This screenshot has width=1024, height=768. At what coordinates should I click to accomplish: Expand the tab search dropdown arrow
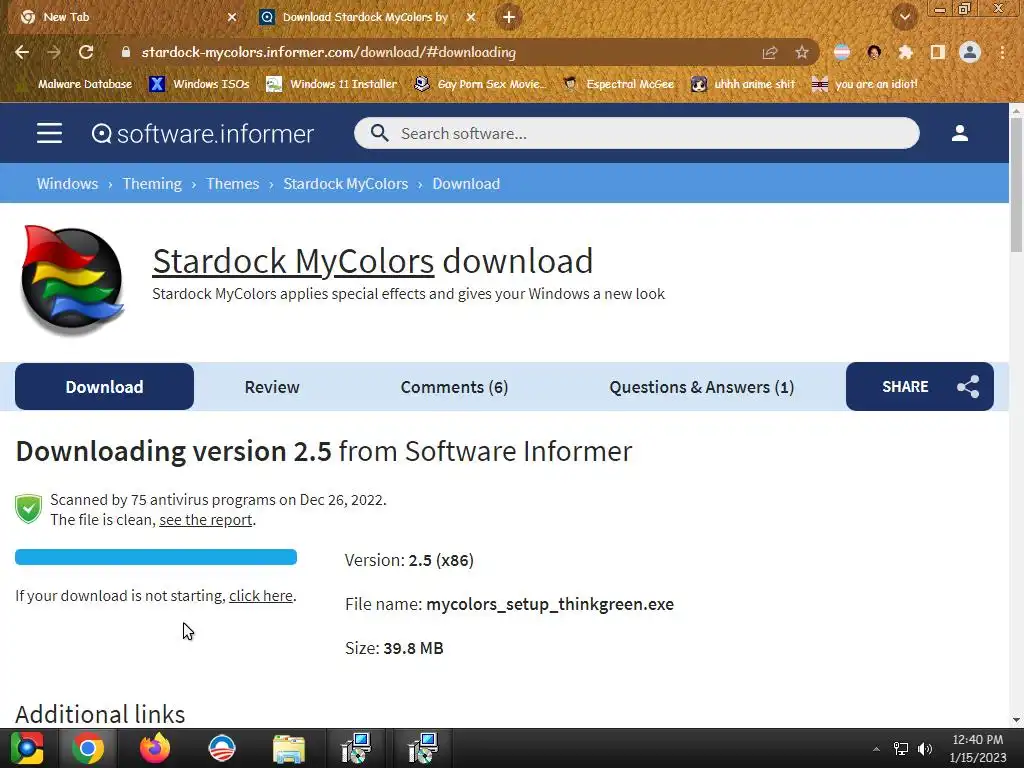[x=904, y=17]
